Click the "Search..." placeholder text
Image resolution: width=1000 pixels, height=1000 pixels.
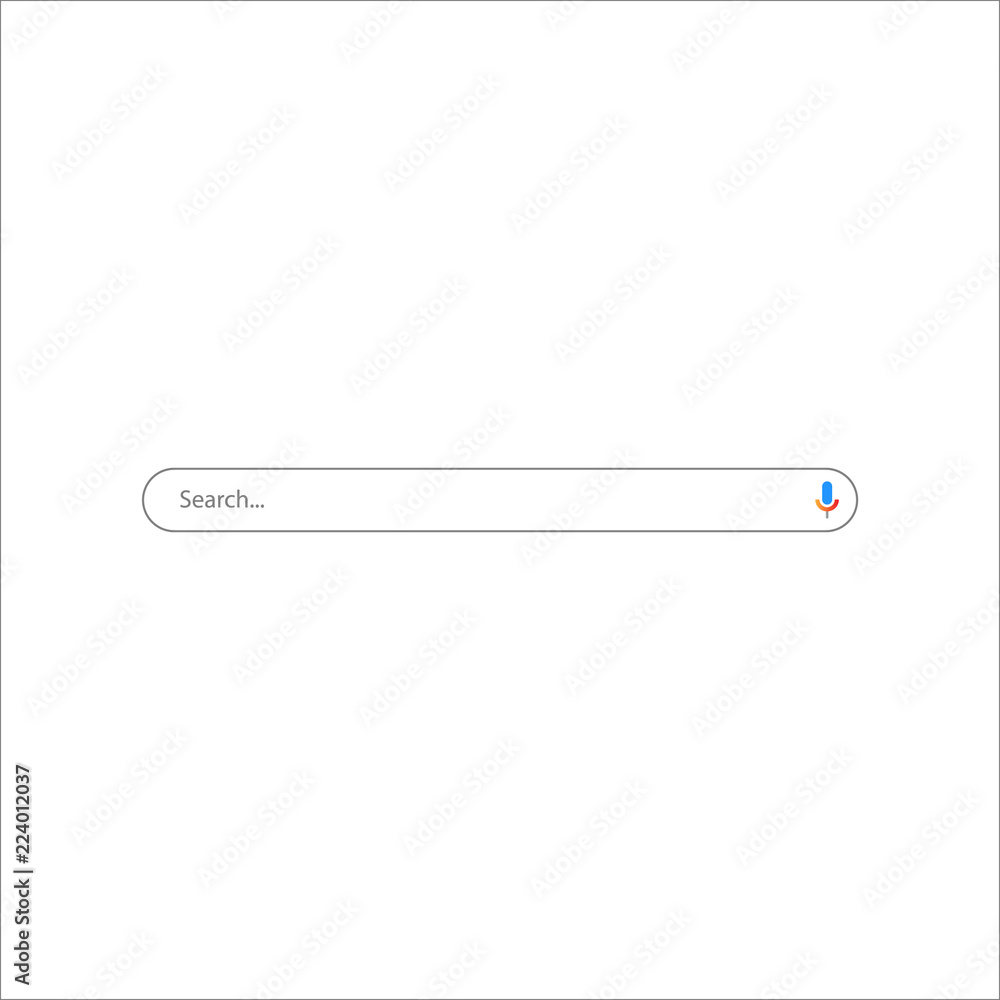coord(221,499)
